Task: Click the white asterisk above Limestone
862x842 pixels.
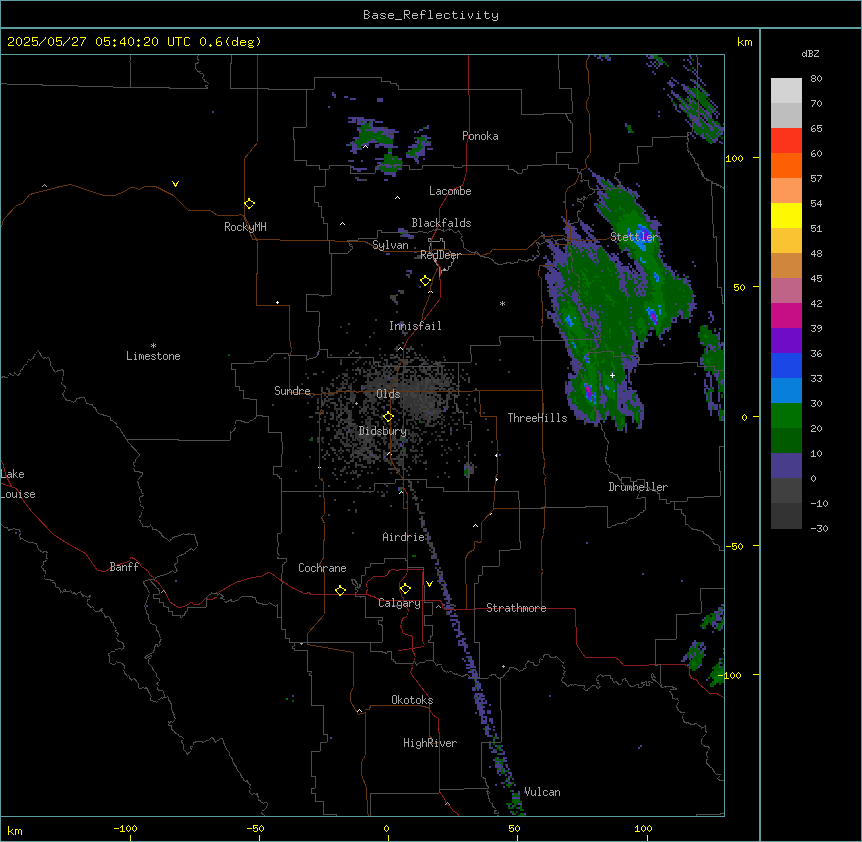Action: point(153,346)
